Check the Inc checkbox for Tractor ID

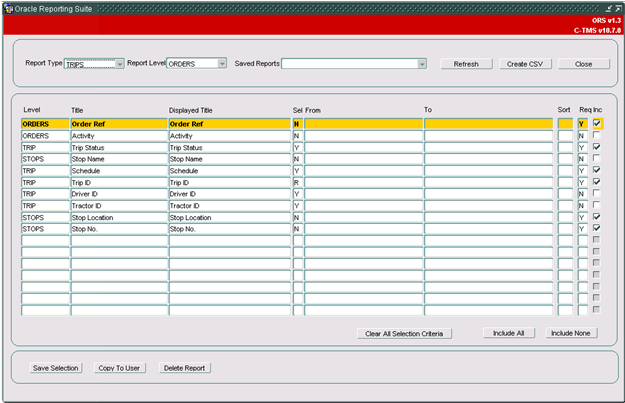coord(596,205)
